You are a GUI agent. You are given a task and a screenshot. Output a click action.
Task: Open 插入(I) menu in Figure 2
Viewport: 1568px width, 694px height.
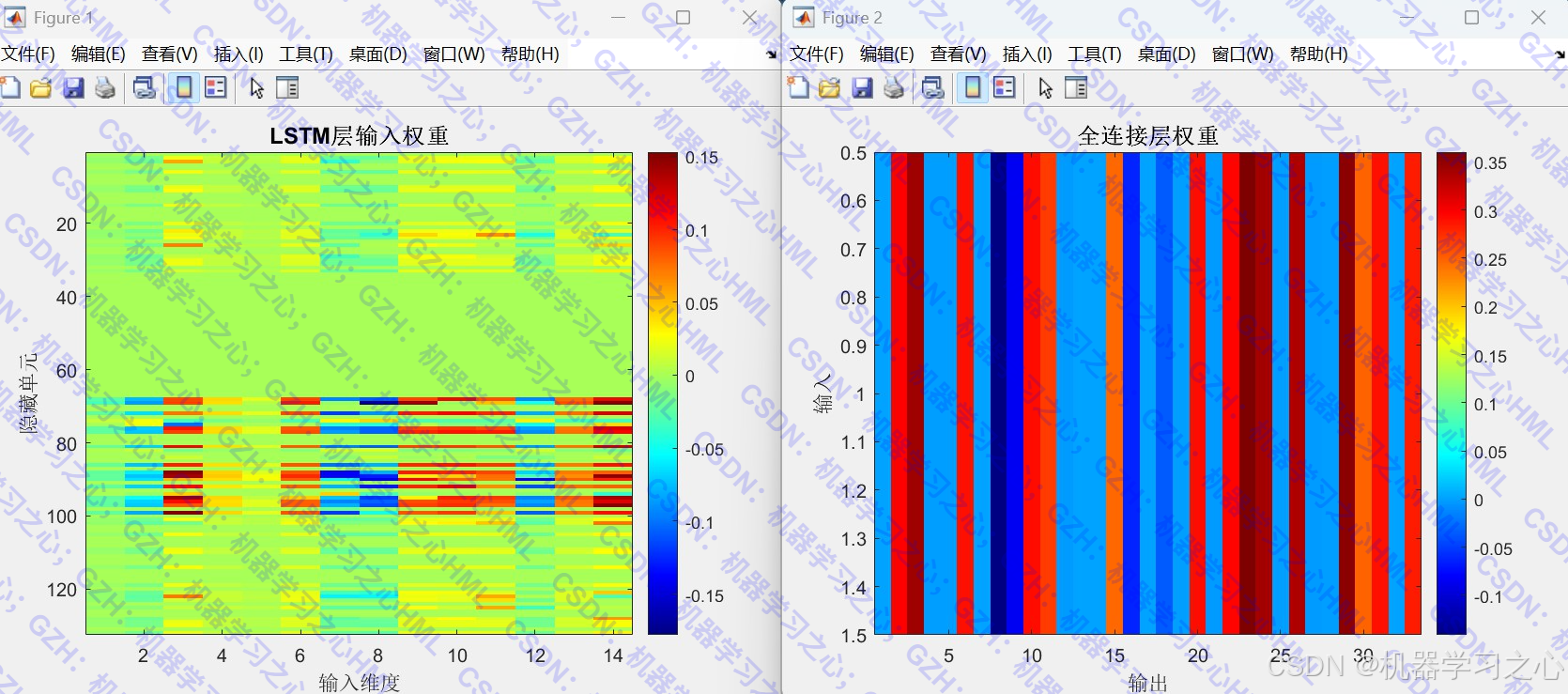click(x=1027, y=54)
